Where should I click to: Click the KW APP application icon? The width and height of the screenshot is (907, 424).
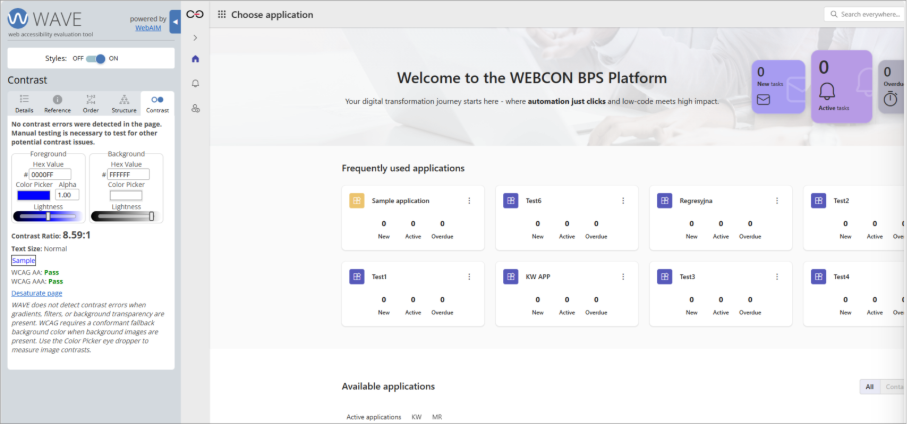511,276
